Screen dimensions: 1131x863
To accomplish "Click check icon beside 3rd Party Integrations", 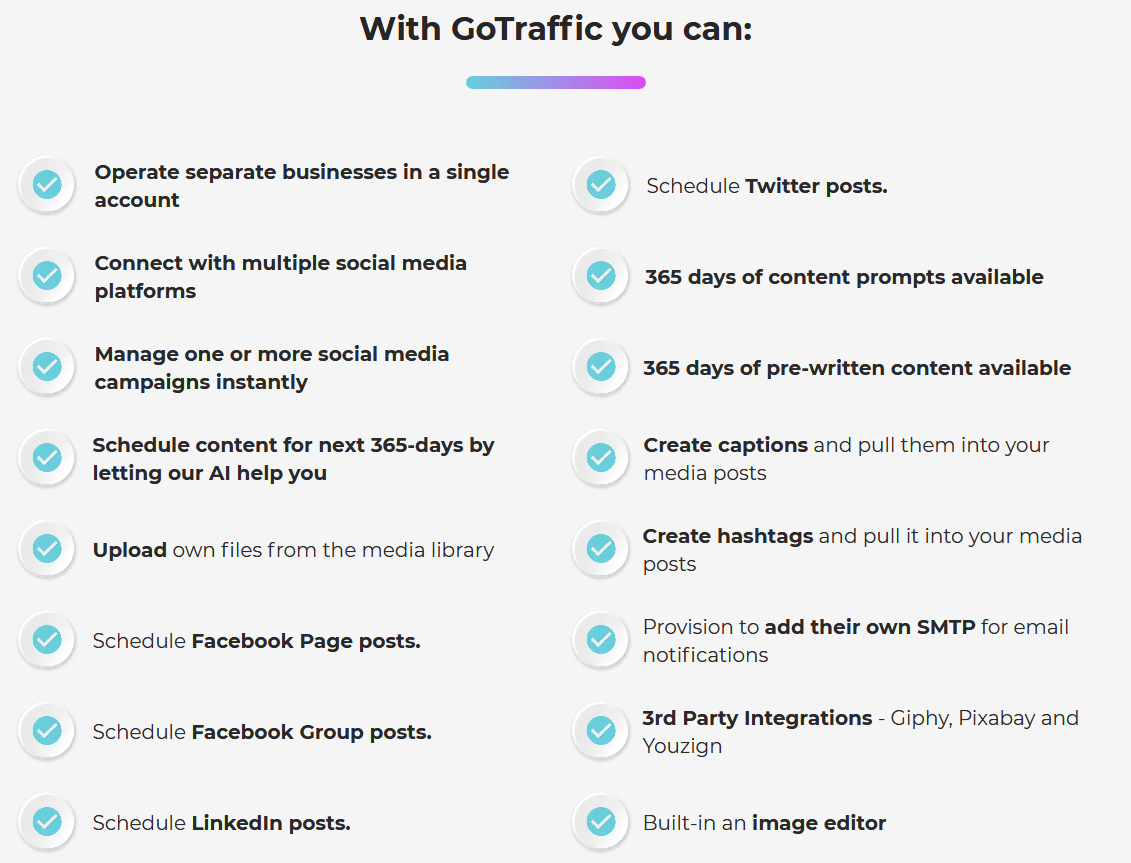I will coord(600,731).
